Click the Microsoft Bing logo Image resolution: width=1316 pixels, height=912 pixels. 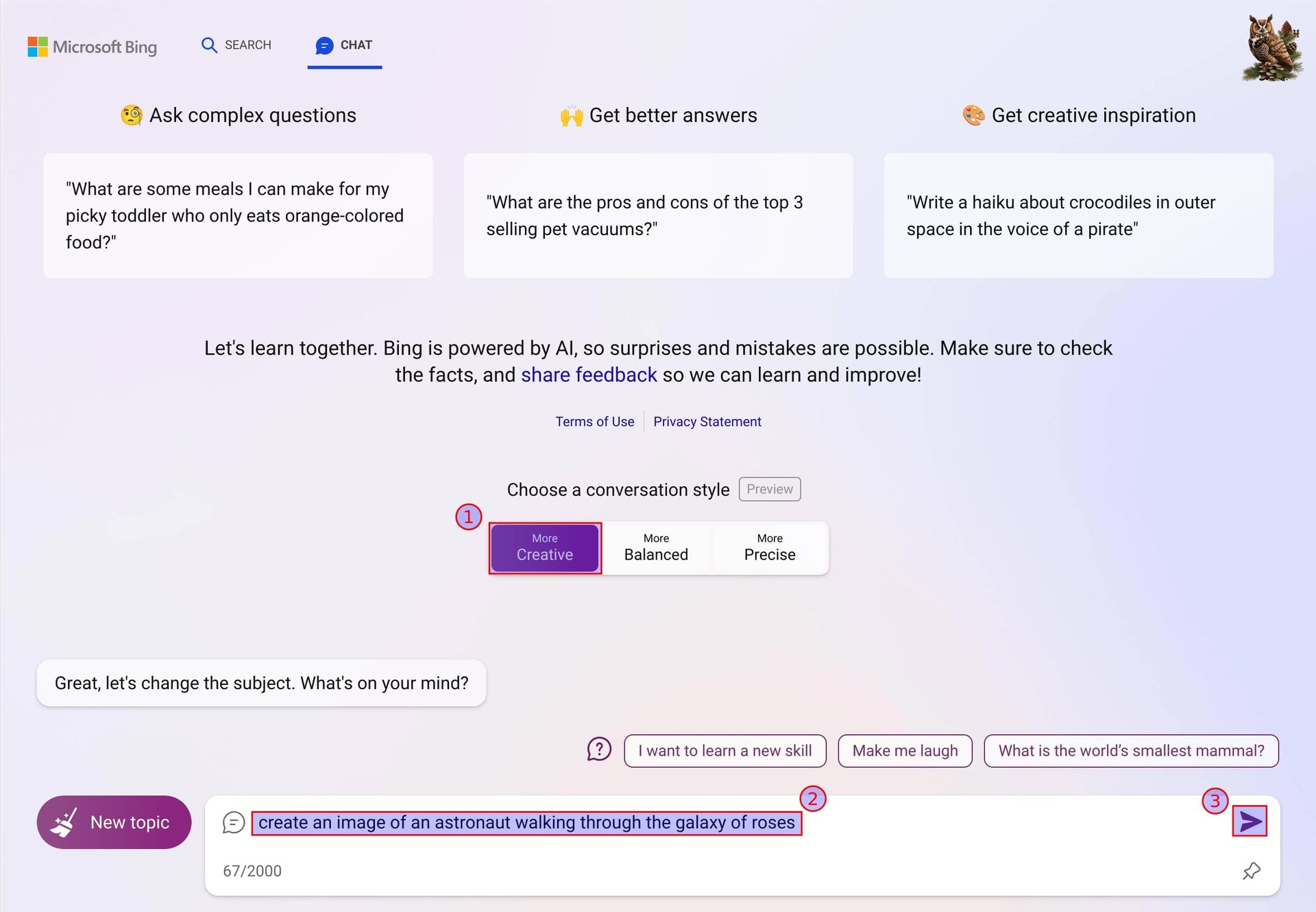tap(92, 47)
